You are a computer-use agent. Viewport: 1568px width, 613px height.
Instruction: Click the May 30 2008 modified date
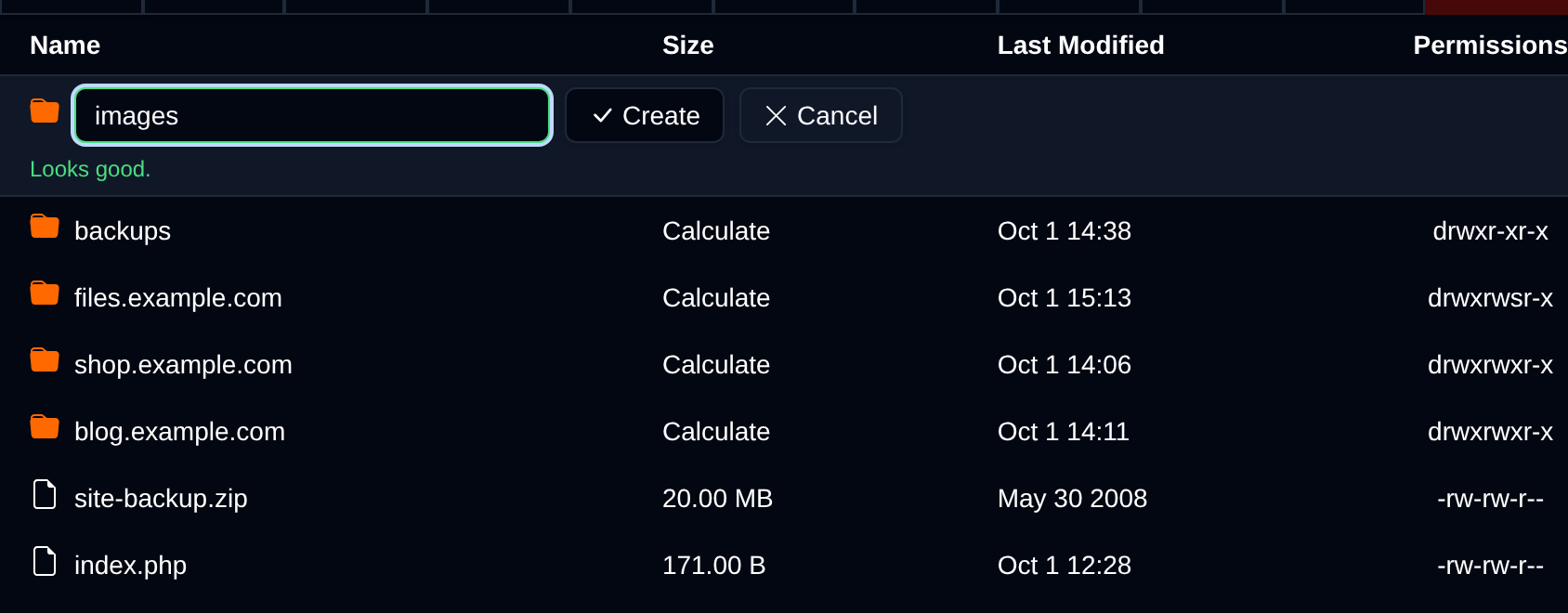point(1072,499)
